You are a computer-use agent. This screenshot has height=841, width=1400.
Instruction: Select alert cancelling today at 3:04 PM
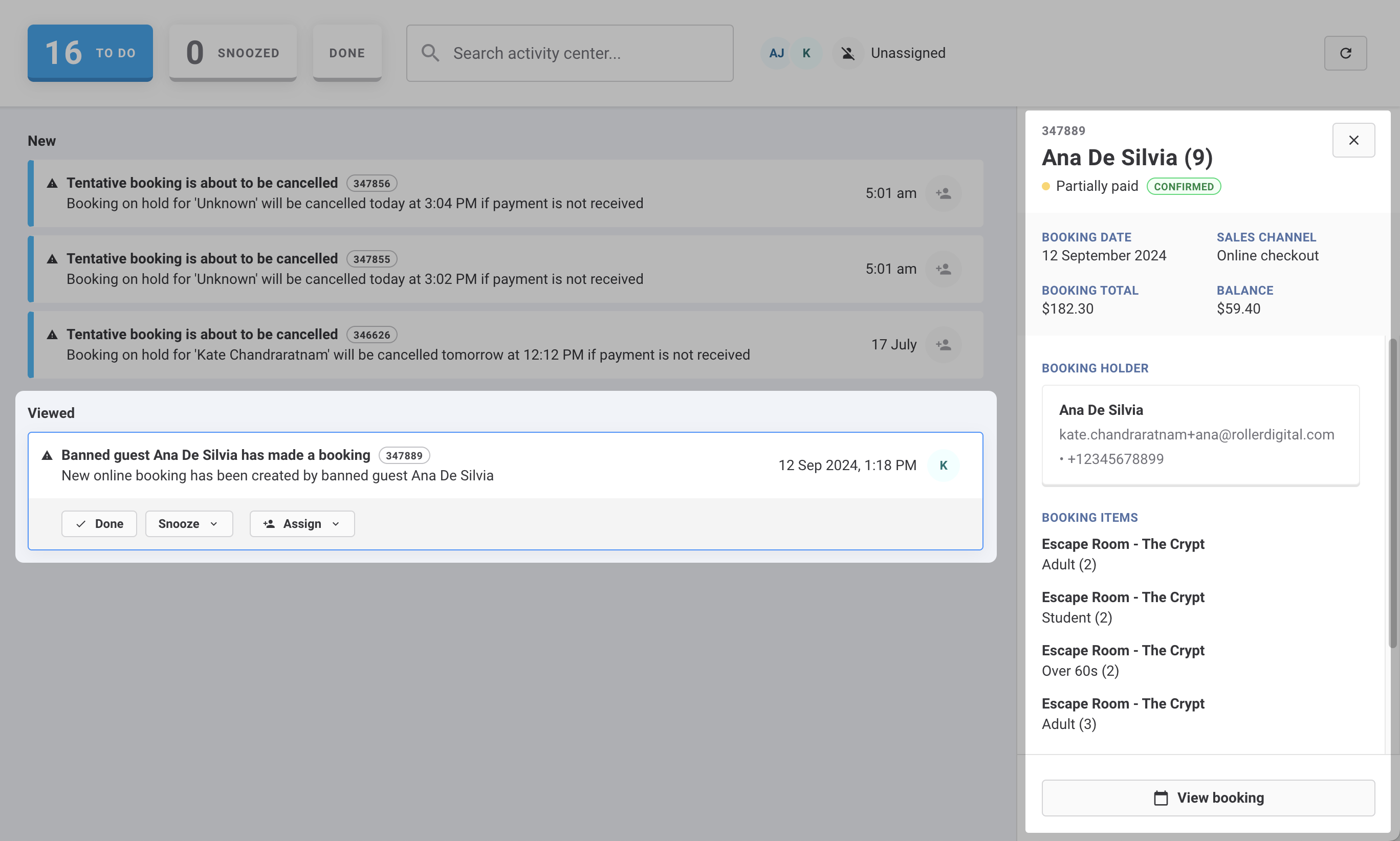(506, 193)
